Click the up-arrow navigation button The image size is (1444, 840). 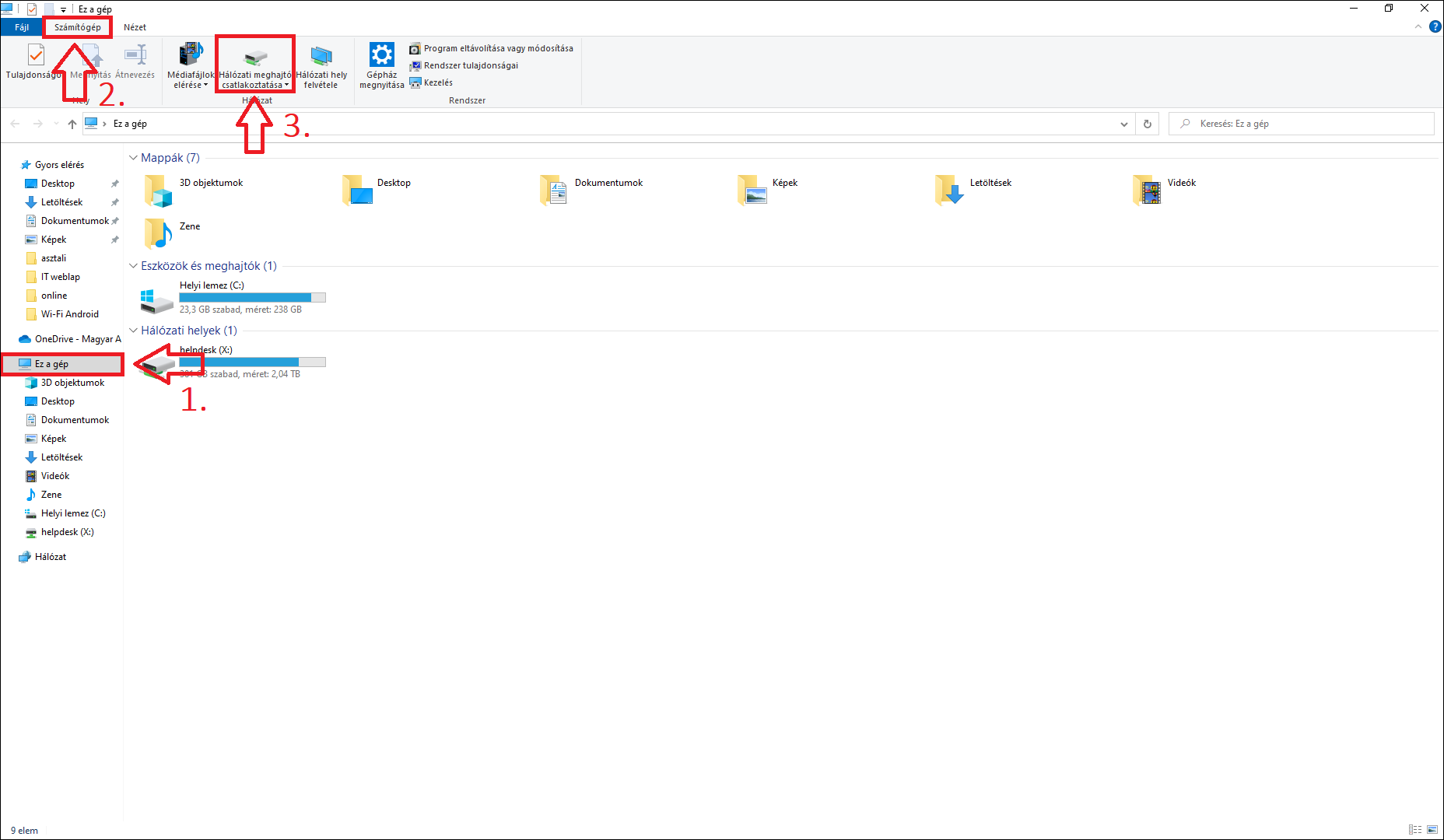(x=72, y=124)
